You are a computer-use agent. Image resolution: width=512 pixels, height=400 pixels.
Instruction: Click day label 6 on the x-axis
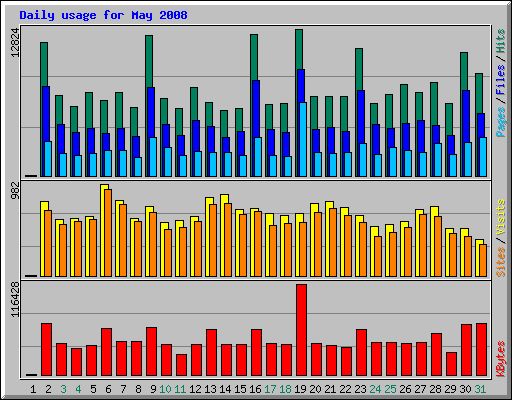click(x=108, y=389)
